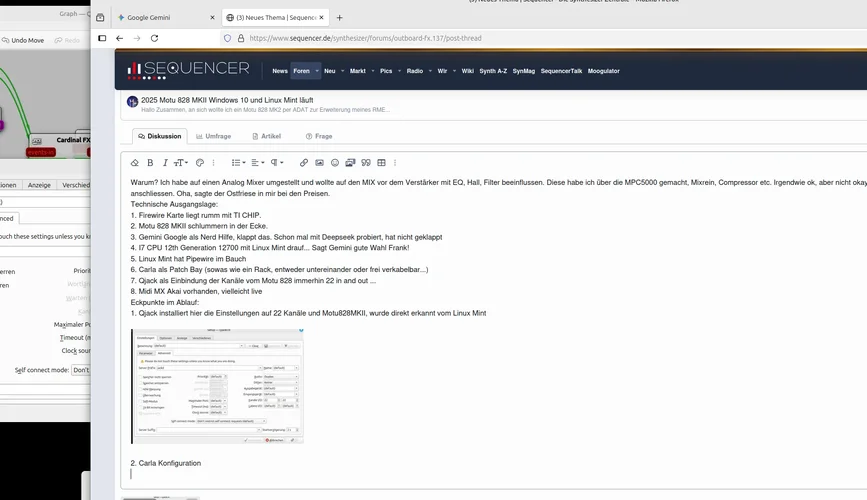Expand the Radio submenu arrow
The image size is (867, 500).
point(430,71)
